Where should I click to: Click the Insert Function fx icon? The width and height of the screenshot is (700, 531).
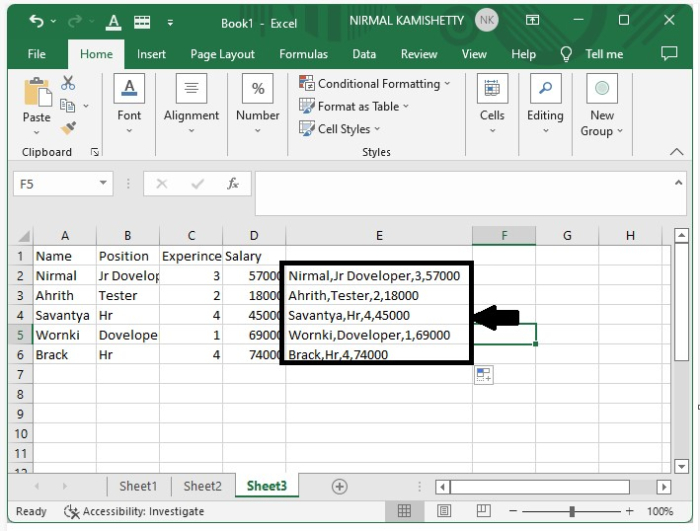[233, 184]
